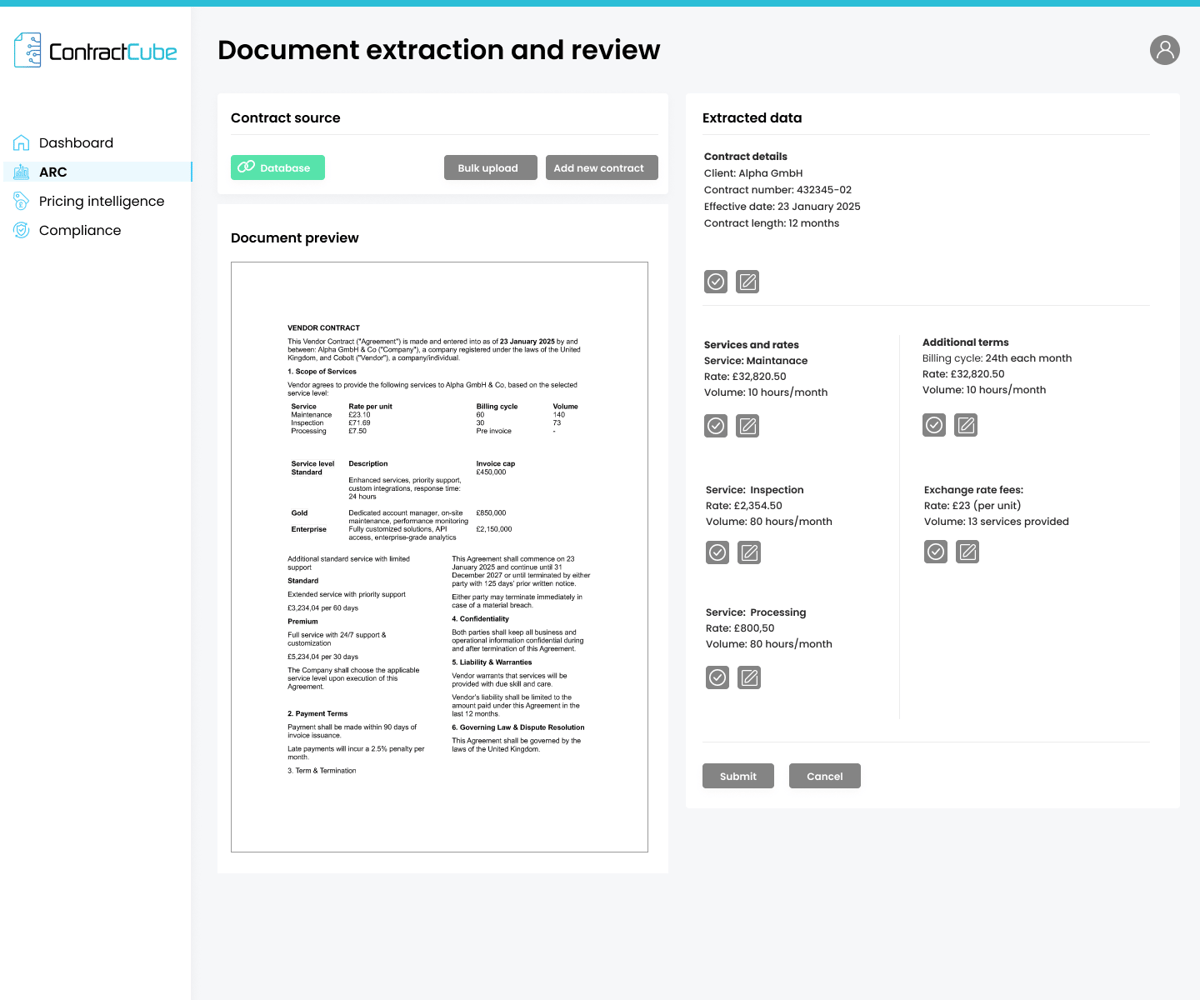Image resolution: width=1200 pixels, height=1000 pixels.
Task: Approve the Inspection service checkmark
Action: tap(717, 552)
